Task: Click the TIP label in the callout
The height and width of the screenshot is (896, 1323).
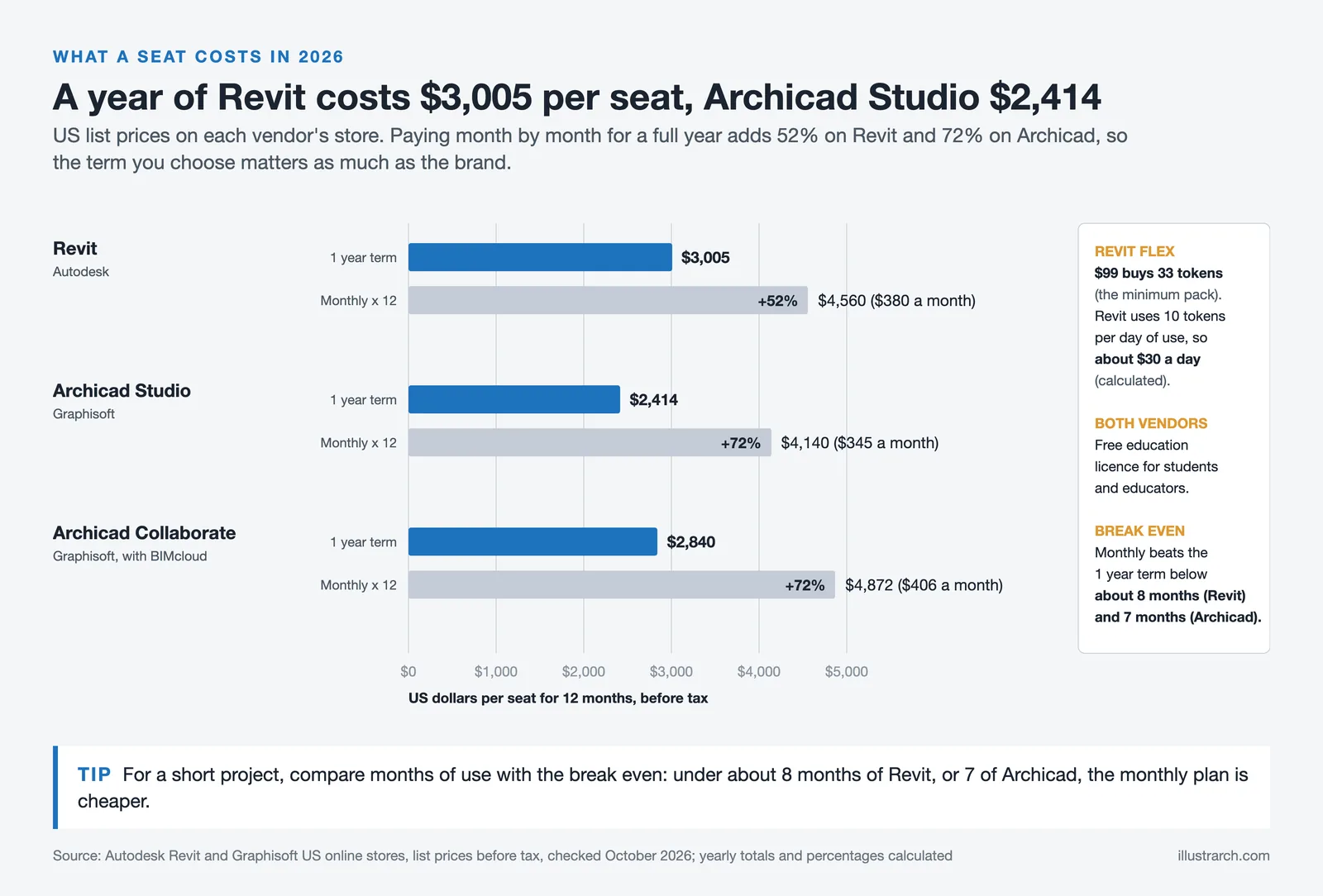Action: (x=94, y=774)
